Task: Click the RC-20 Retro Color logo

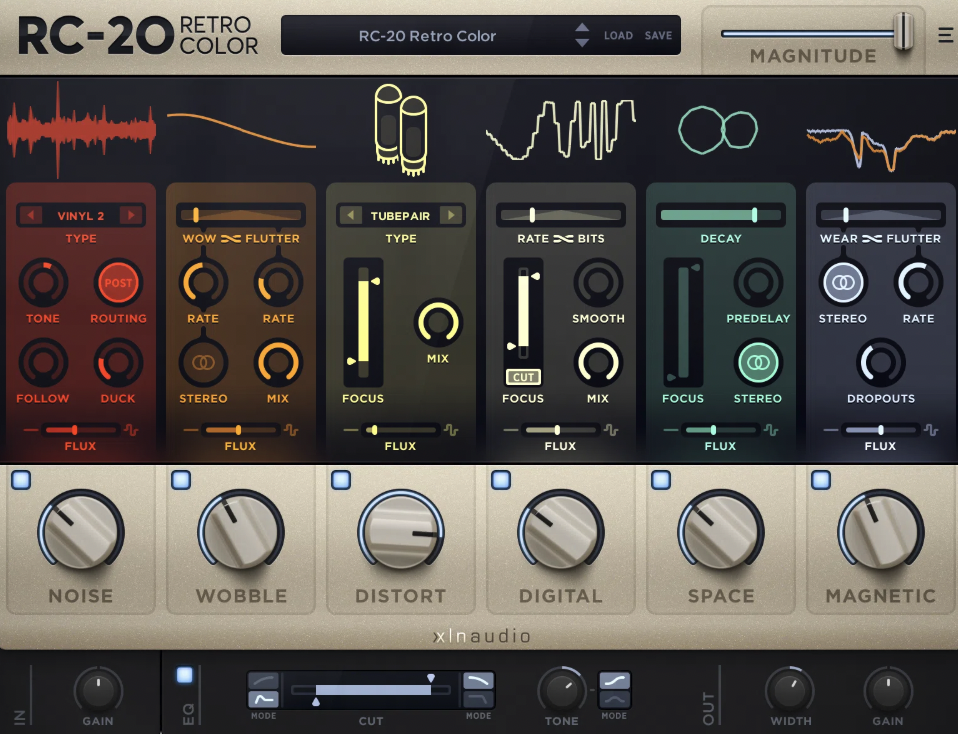Action: [138, 35]
